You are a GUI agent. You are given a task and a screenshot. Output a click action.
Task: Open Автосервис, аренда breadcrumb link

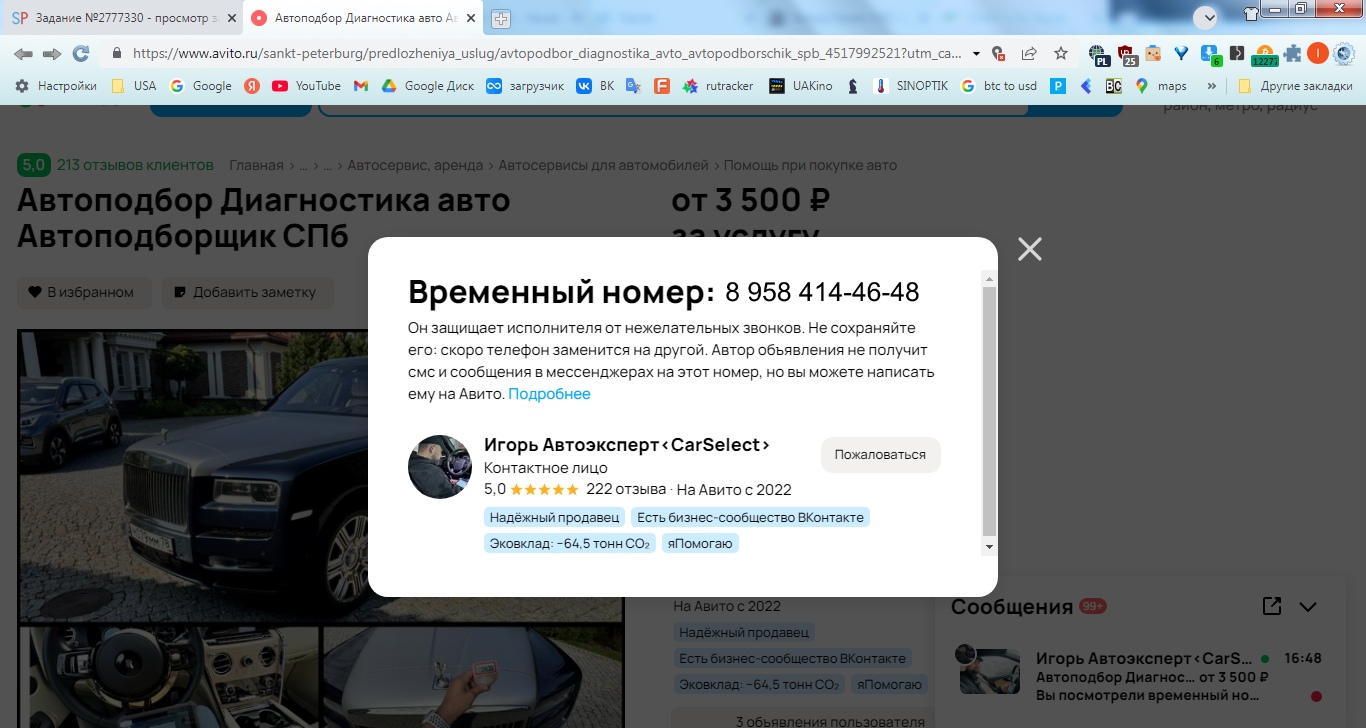click(415, 165)
